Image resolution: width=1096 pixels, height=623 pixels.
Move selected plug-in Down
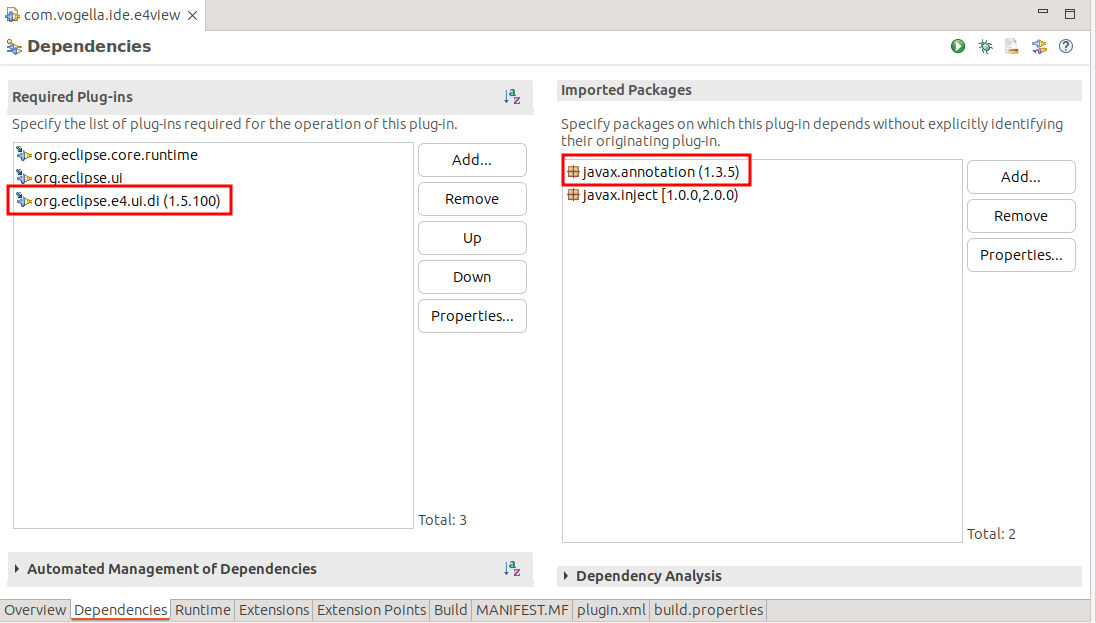pyautogui.click(x=472, y=277)
